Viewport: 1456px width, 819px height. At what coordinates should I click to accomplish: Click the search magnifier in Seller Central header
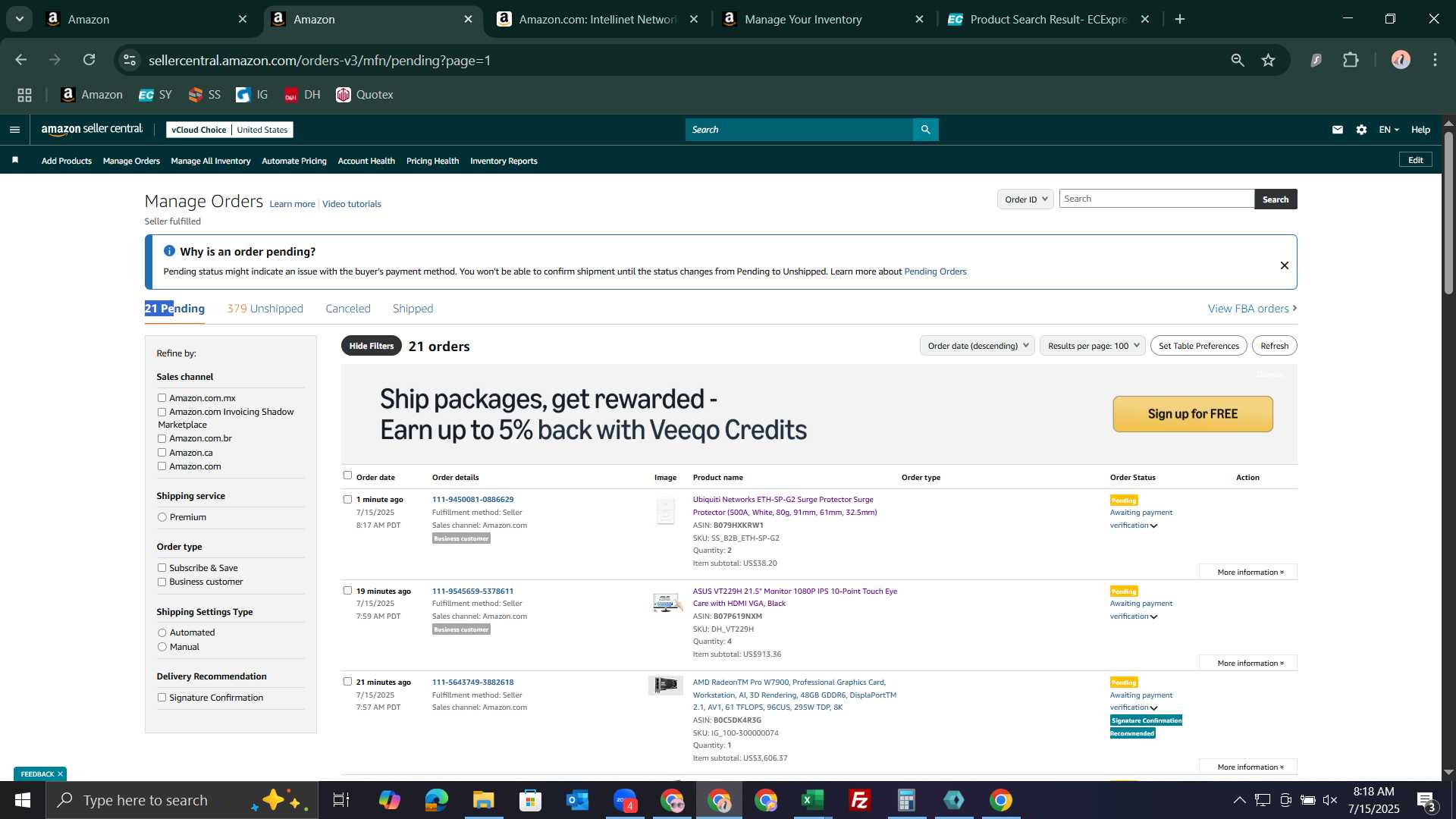[925, 130]
